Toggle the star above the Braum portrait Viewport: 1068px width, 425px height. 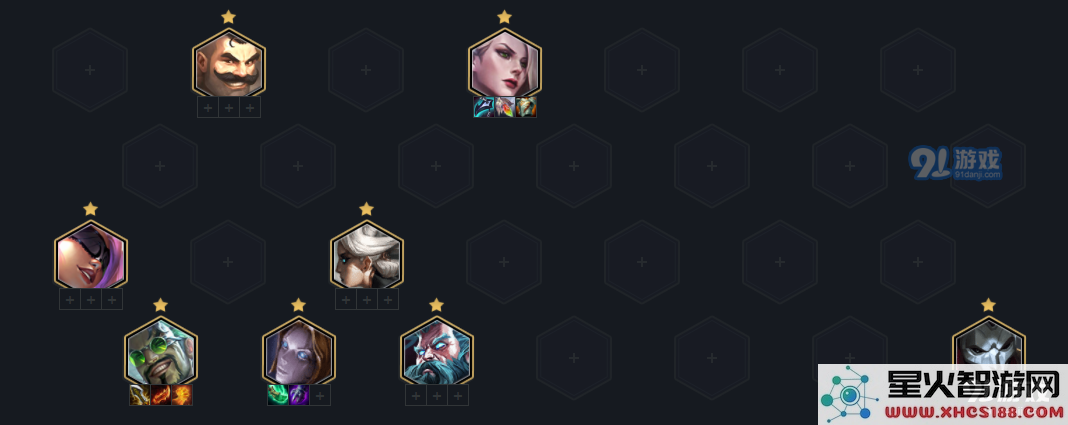click(228, 16)
